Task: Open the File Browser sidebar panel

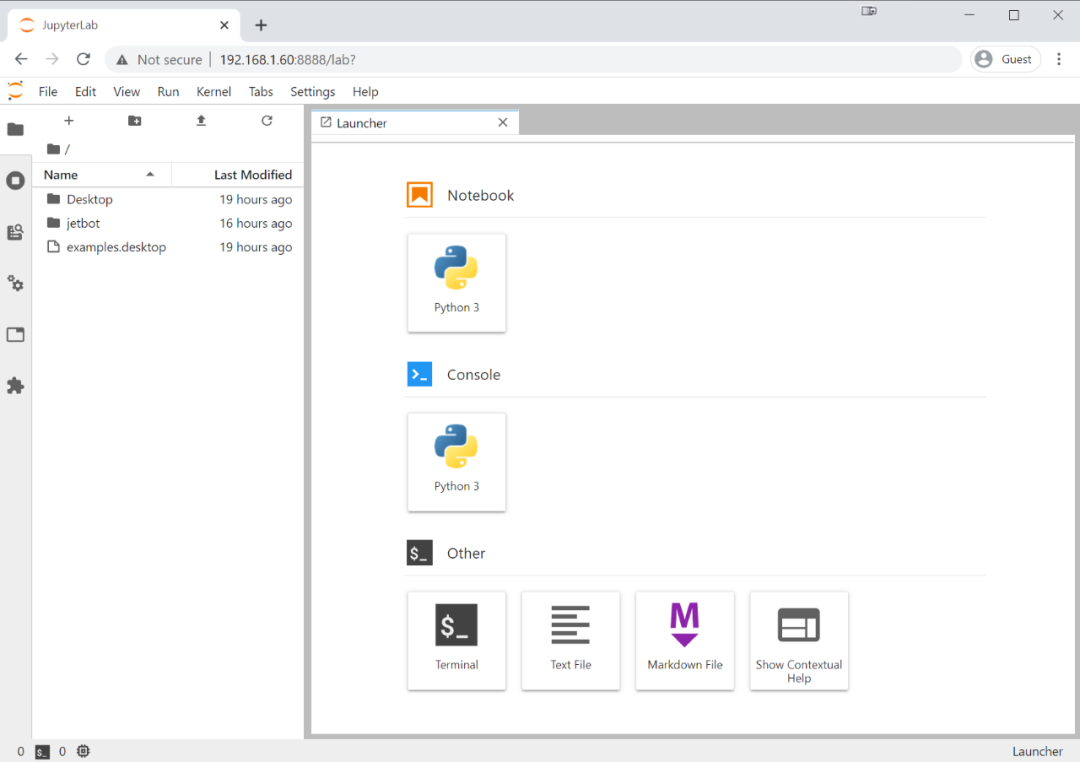Action: (15, 129)
